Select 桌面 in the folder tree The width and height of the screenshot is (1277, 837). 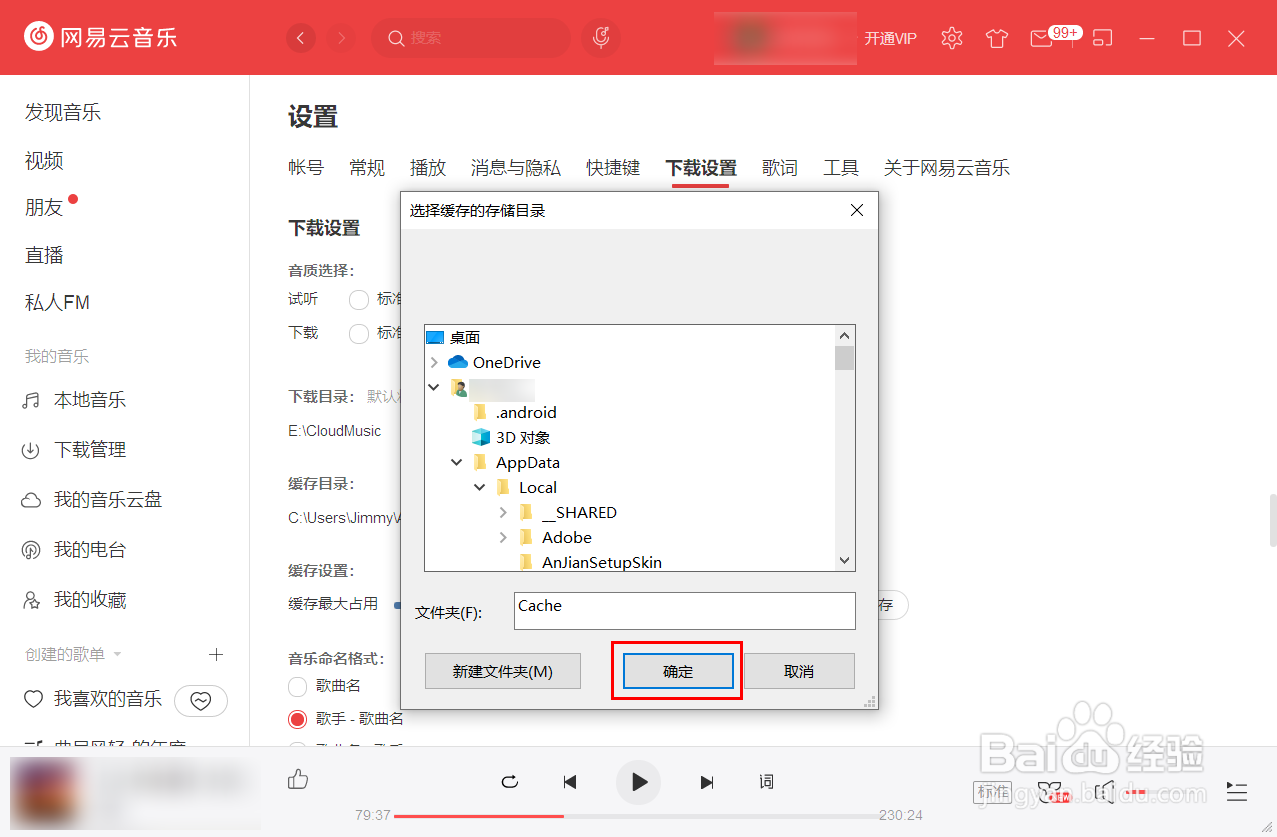click(x=465, y=337)
